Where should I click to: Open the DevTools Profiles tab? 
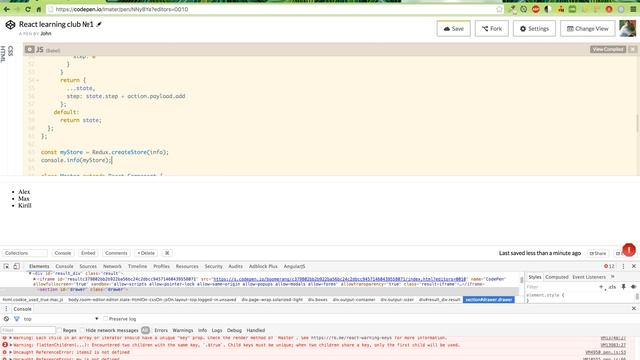point(161,266)
